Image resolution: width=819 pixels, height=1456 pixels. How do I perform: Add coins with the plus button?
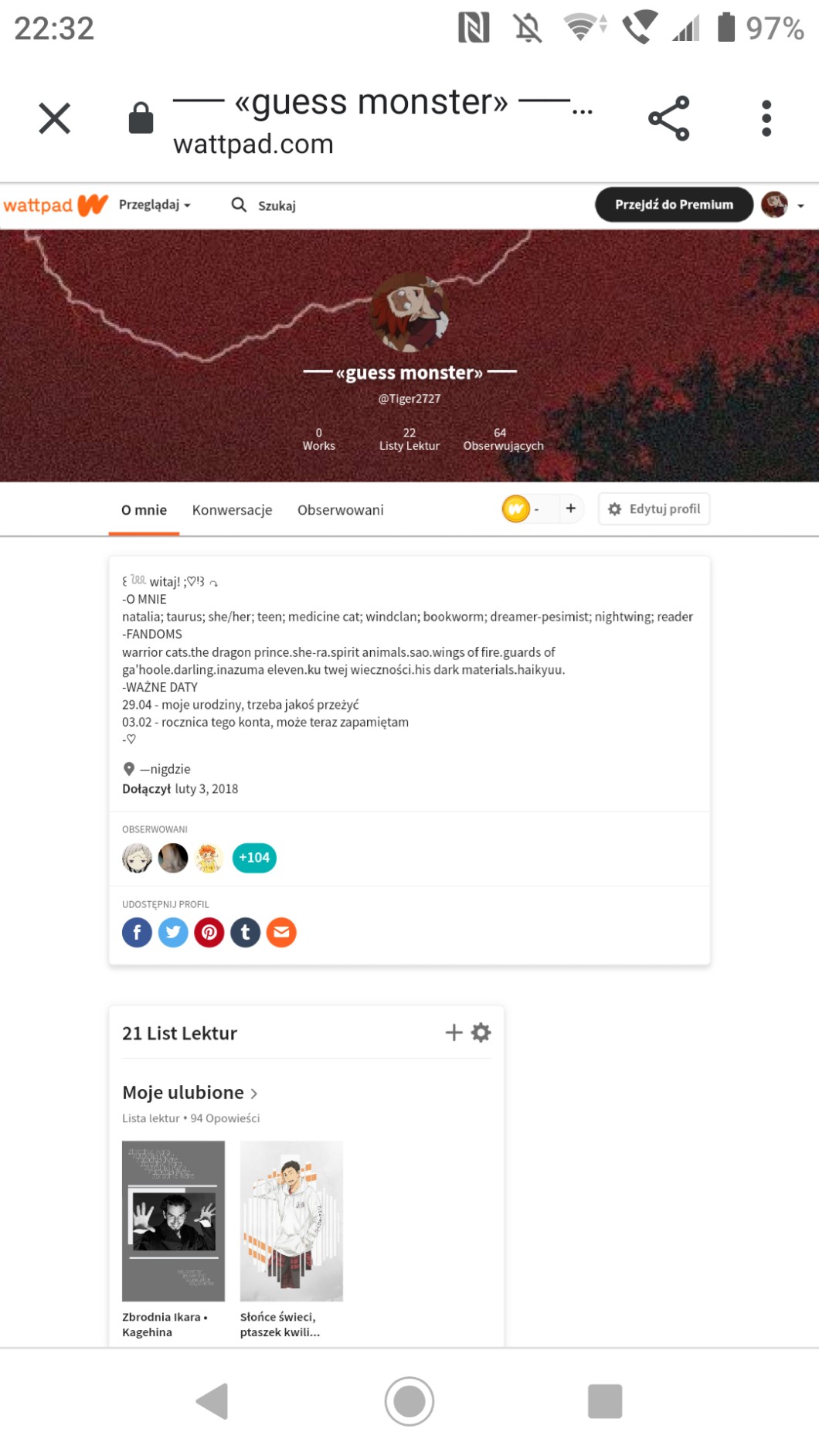coord(571,509)
